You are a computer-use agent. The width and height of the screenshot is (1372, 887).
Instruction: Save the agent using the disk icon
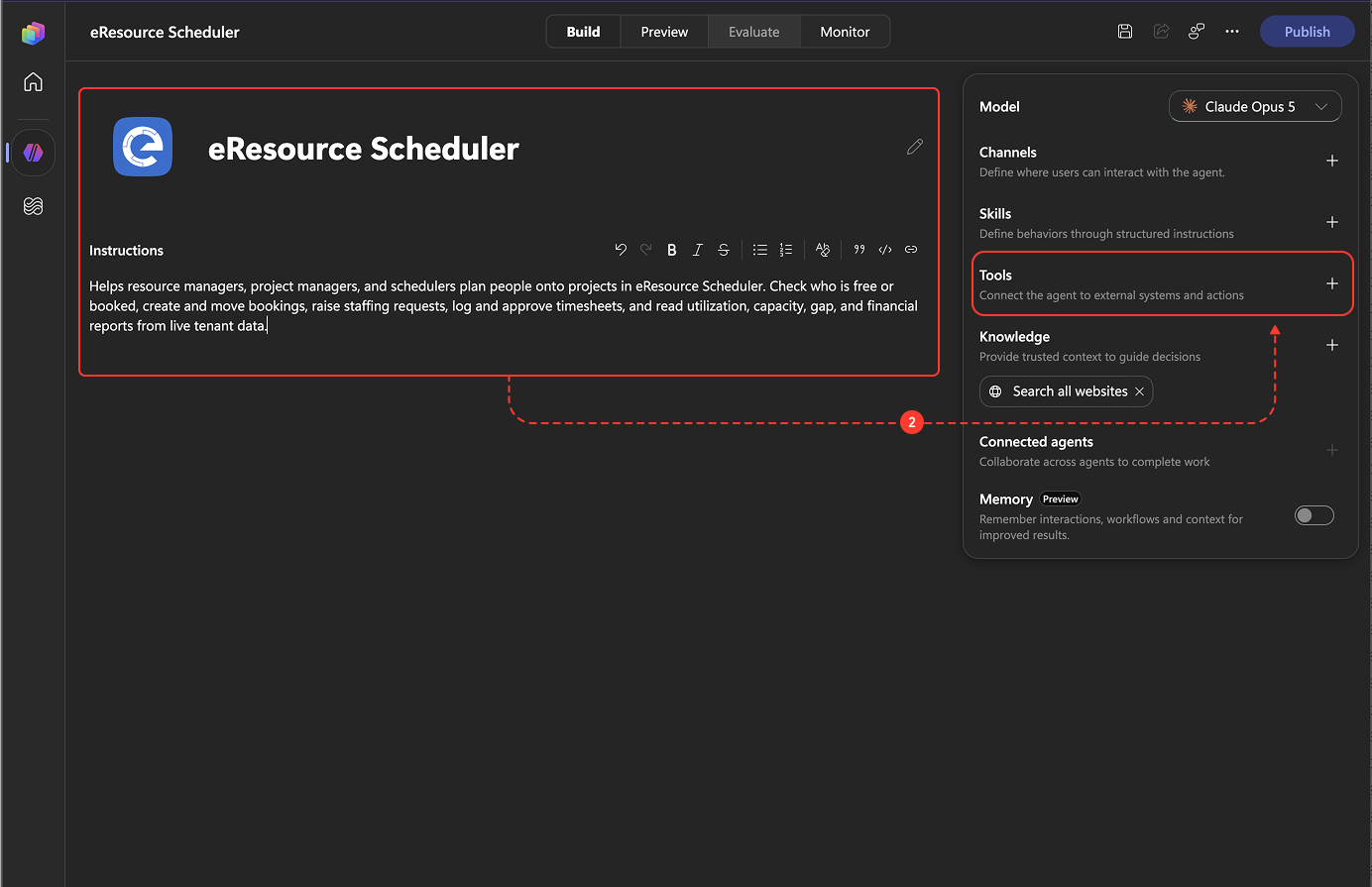coord(1125,32)
